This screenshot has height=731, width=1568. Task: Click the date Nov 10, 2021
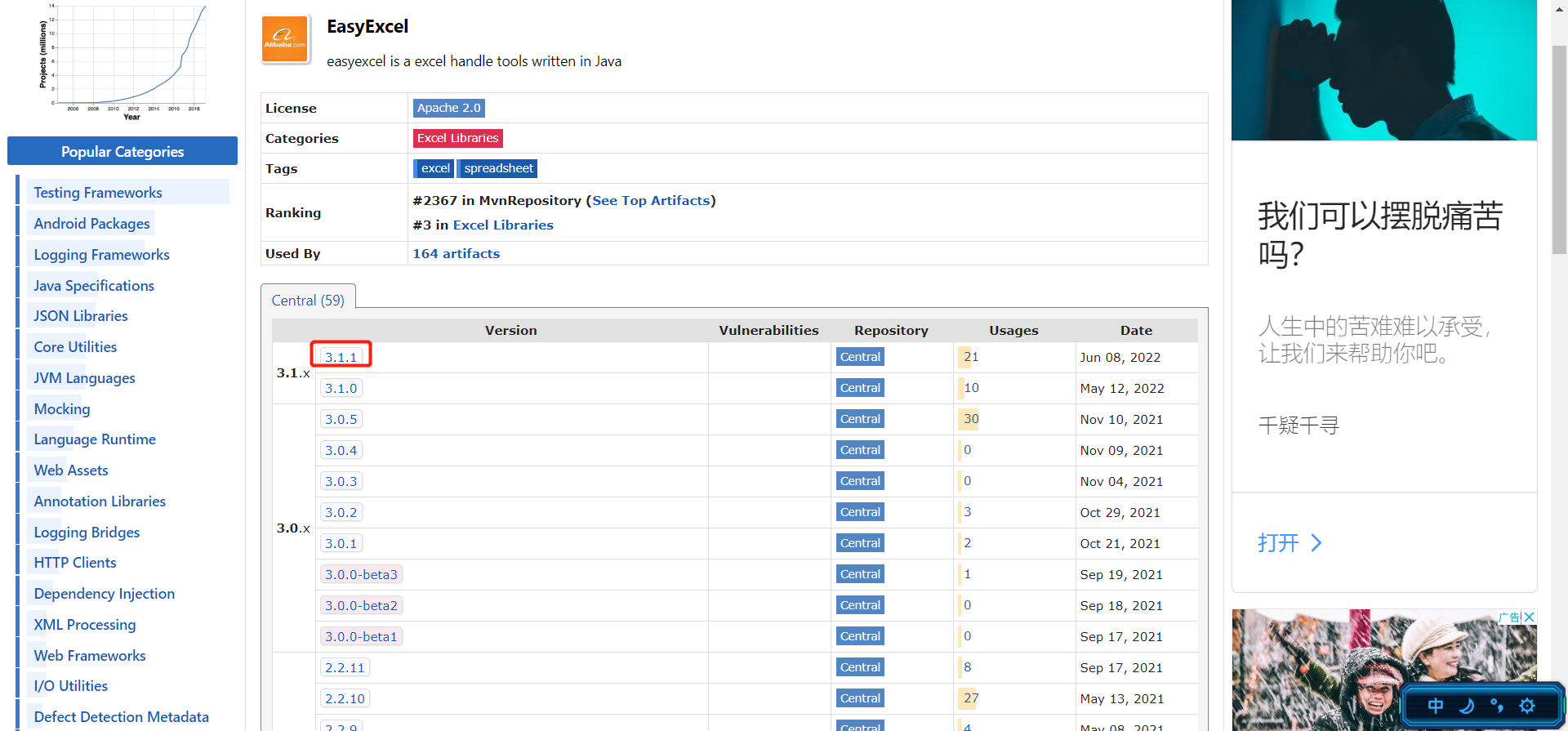(x=1121, y=420)
